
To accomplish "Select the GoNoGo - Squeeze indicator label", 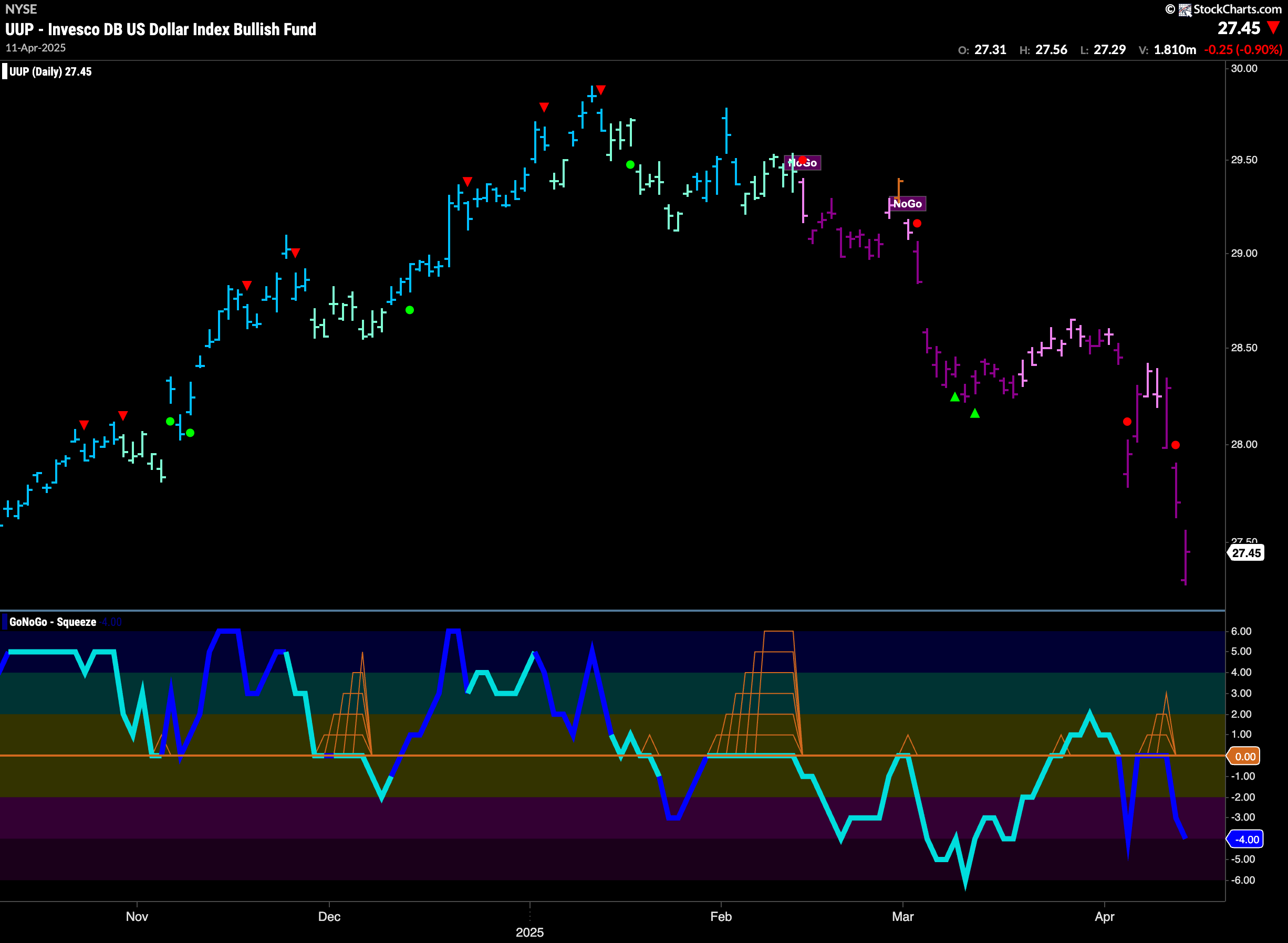I will tap(53, 622).
